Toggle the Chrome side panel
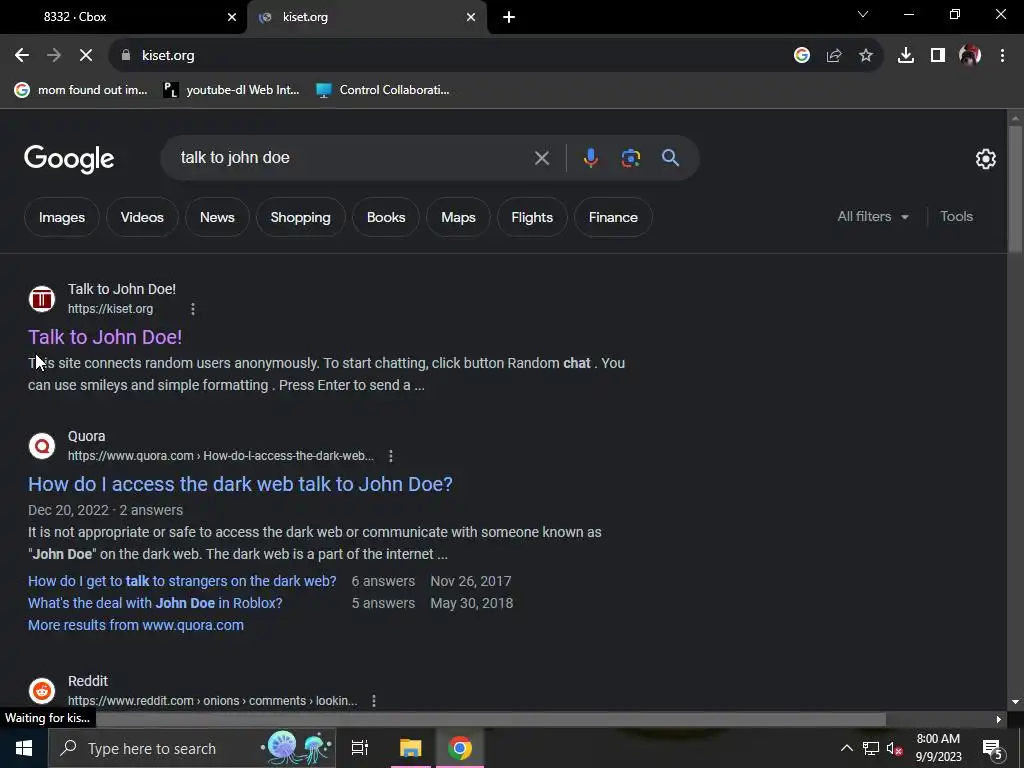The width and height of the screenshot is (1024, 768). (938, 56)
